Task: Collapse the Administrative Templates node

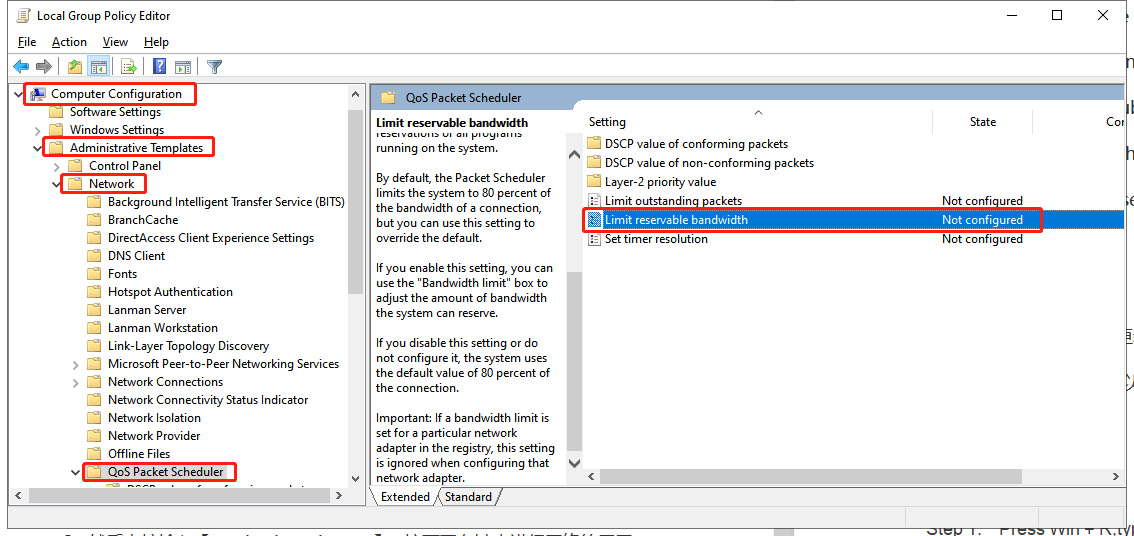Action: tap(38, 148)
